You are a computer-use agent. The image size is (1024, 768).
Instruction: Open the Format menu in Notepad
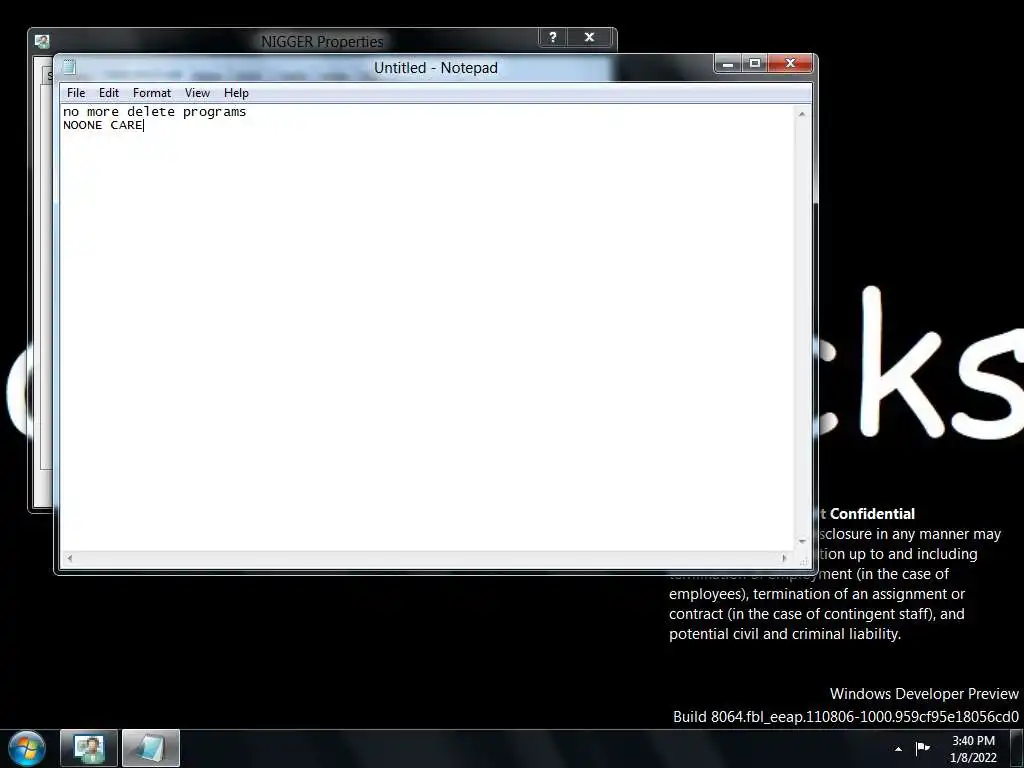[152, 93]
